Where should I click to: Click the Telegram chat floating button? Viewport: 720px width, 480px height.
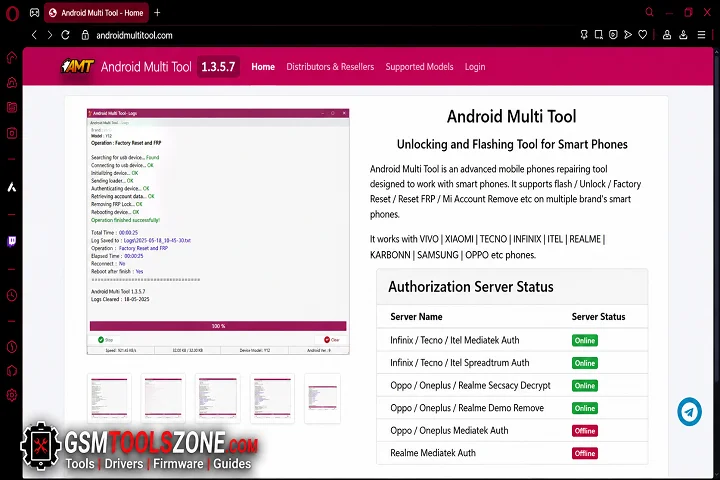pos(689,412)
